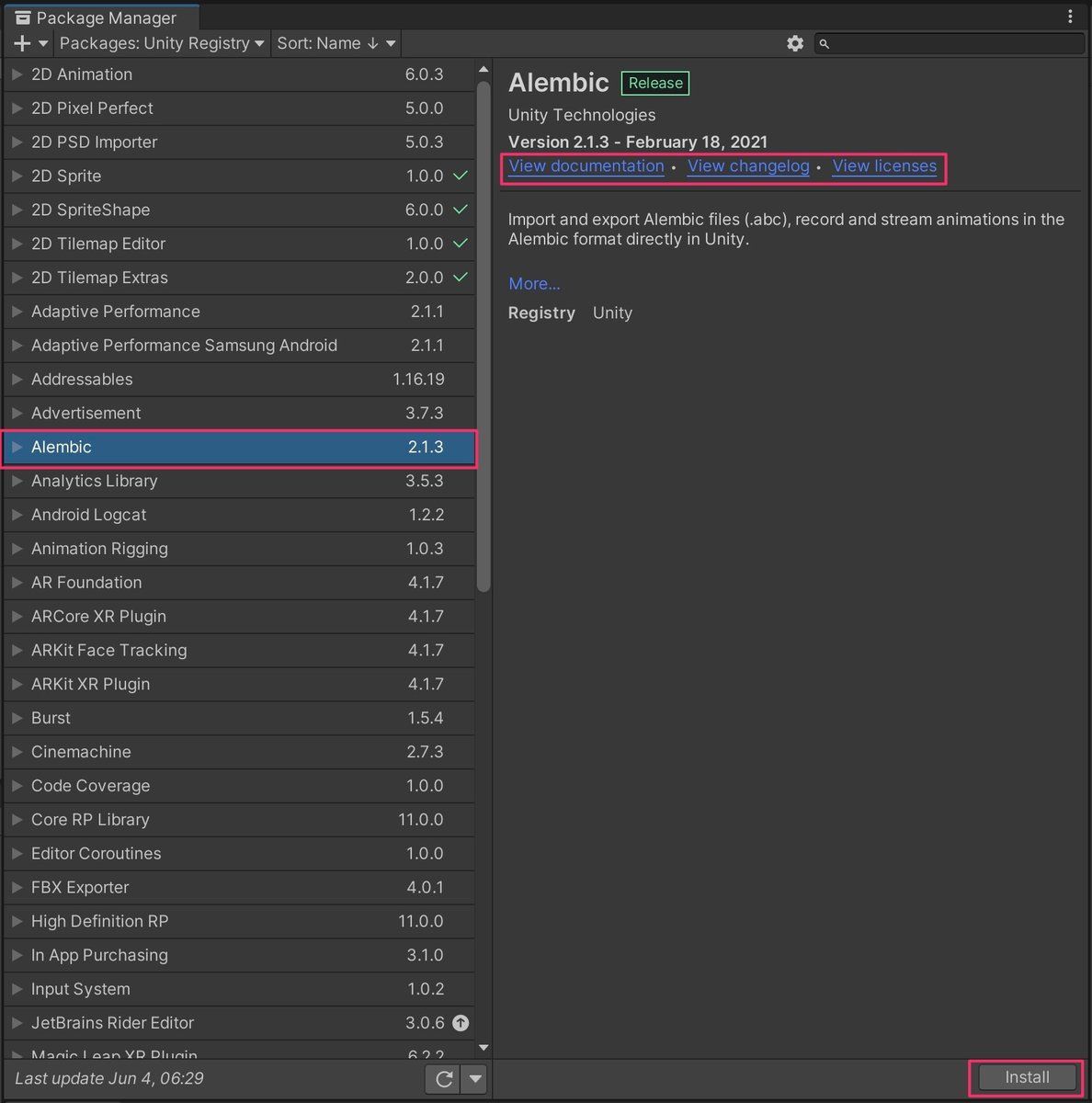Select the Input System package
Screen dimensions: 1092x1103
[239, 990]
